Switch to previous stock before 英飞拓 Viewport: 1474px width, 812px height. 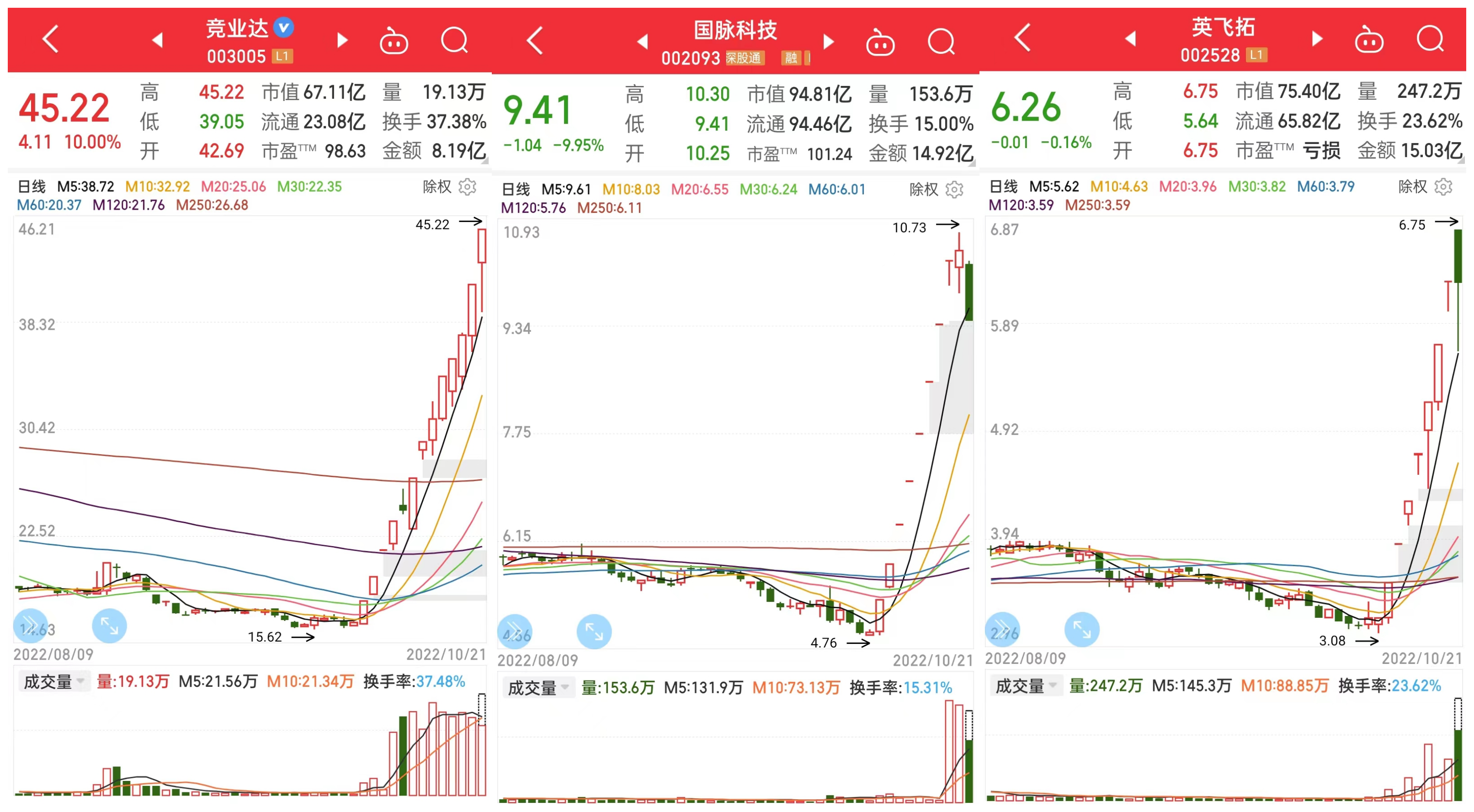[1130, 38]
